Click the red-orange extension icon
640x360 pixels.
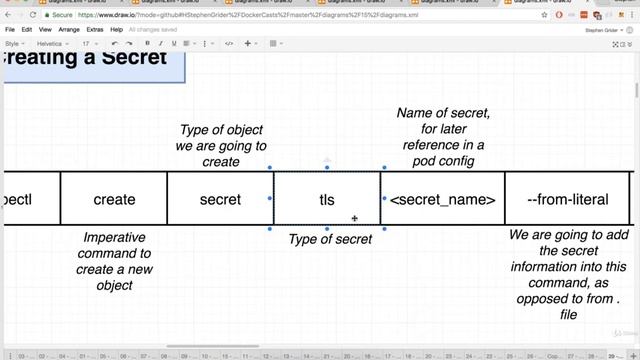coord(584,15)
